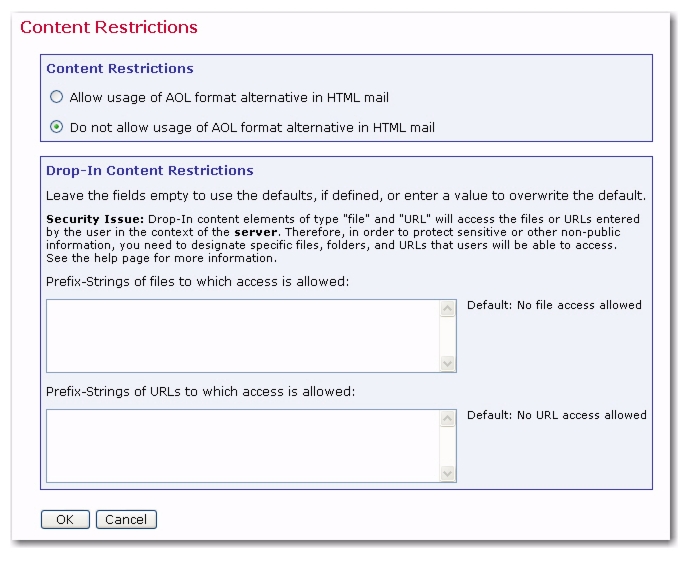
Task: Click the down arrow of the URLs text area scrollbar
Action: click(x=448, y=474)
